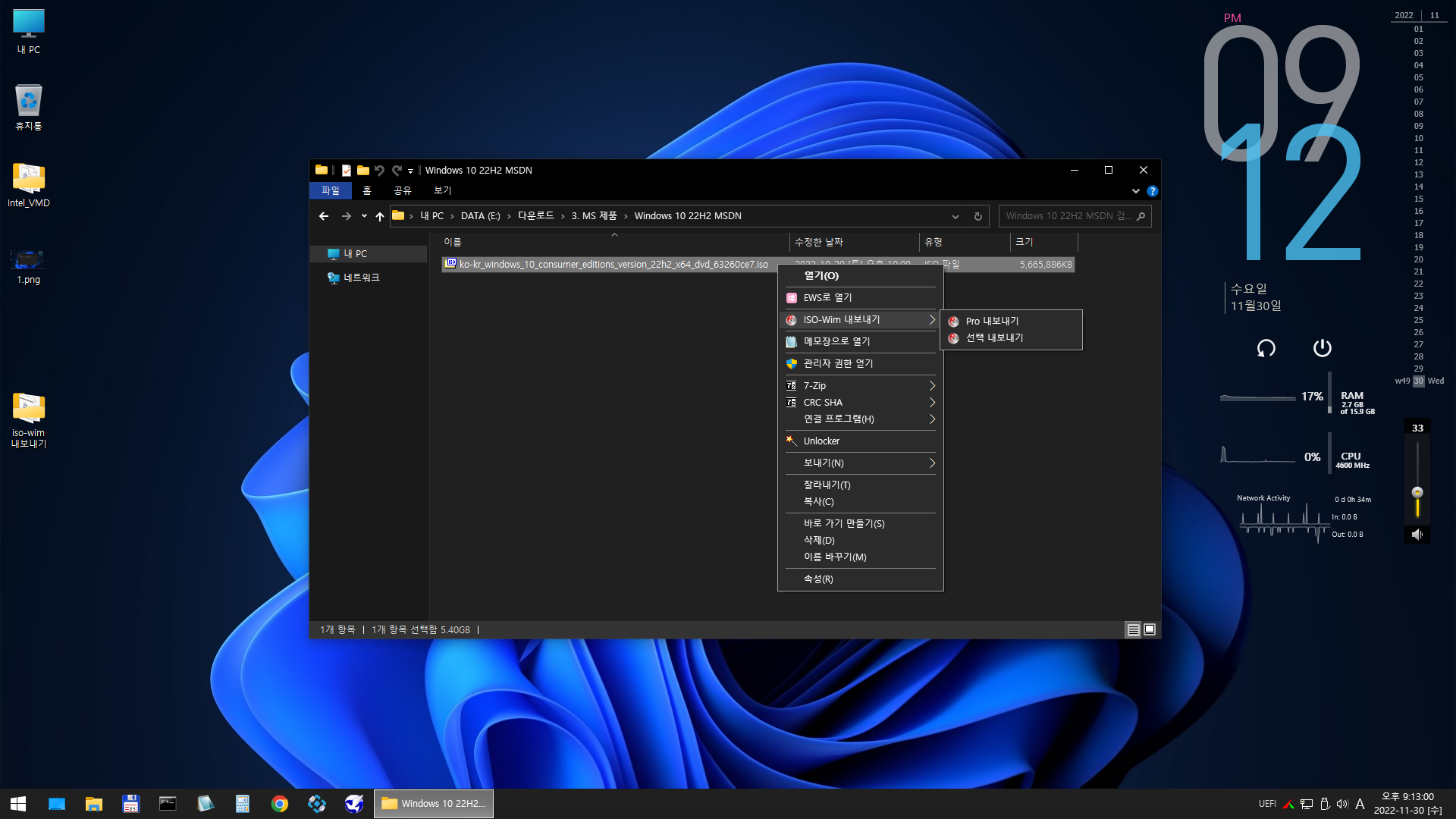
Task: Open recent locations dropdown arrow
Action: point(364,216)
